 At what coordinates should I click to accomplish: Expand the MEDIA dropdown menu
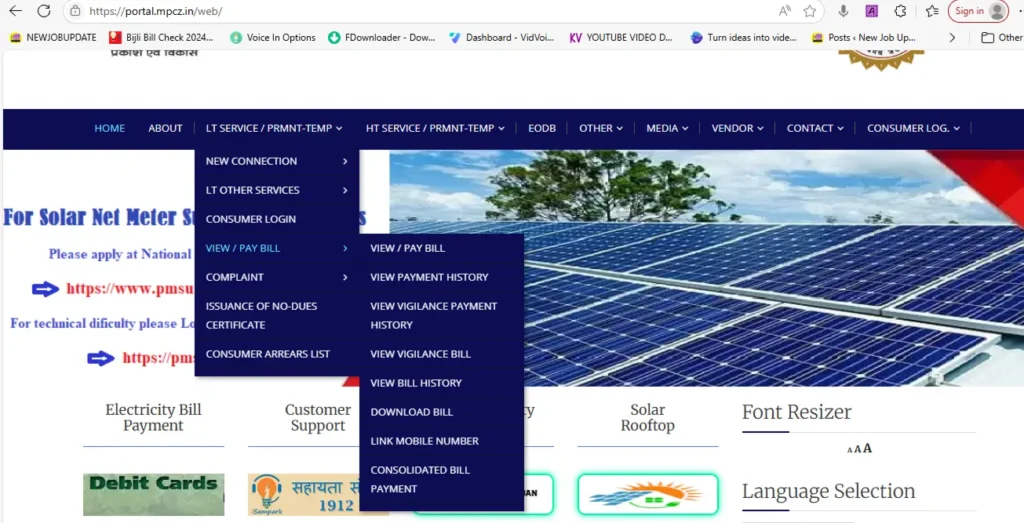(667, 129)
